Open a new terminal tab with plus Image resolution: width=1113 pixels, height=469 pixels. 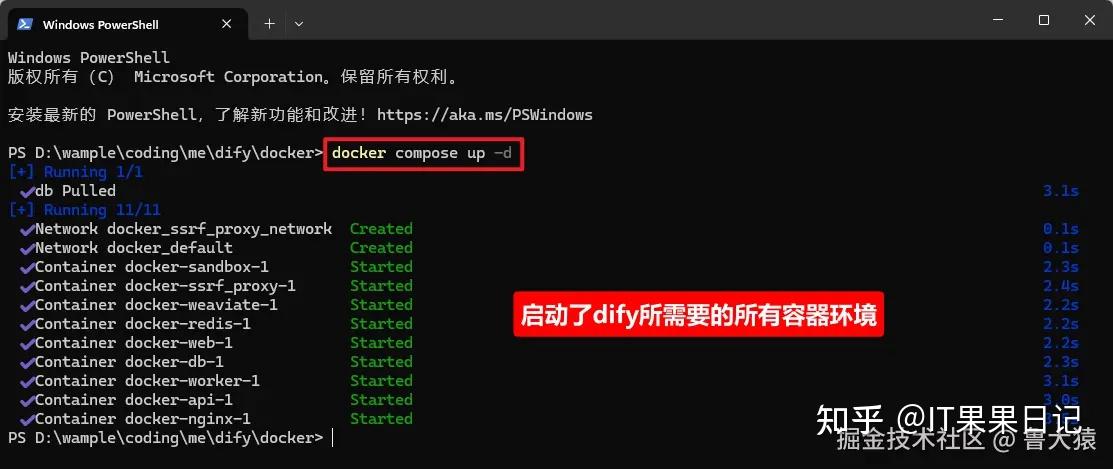point(269,24)
